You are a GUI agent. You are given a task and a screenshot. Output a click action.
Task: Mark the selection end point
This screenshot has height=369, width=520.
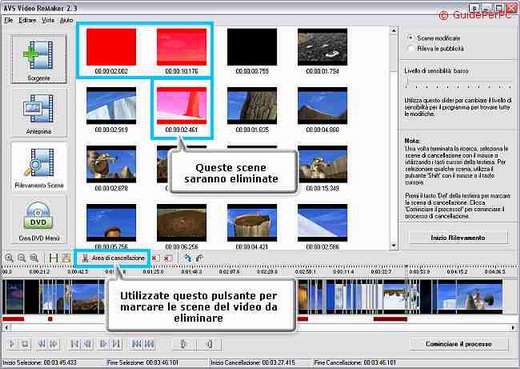tap(209, 344)
